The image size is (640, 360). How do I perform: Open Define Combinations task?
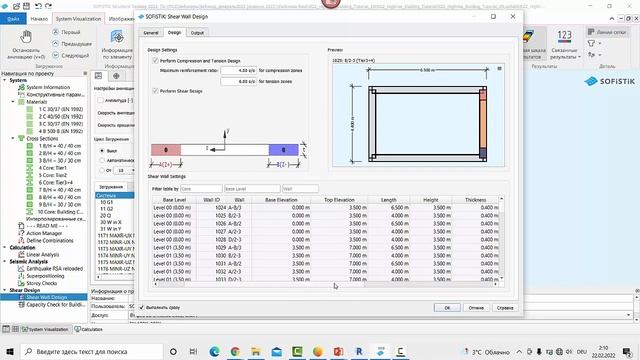point(50,240)
